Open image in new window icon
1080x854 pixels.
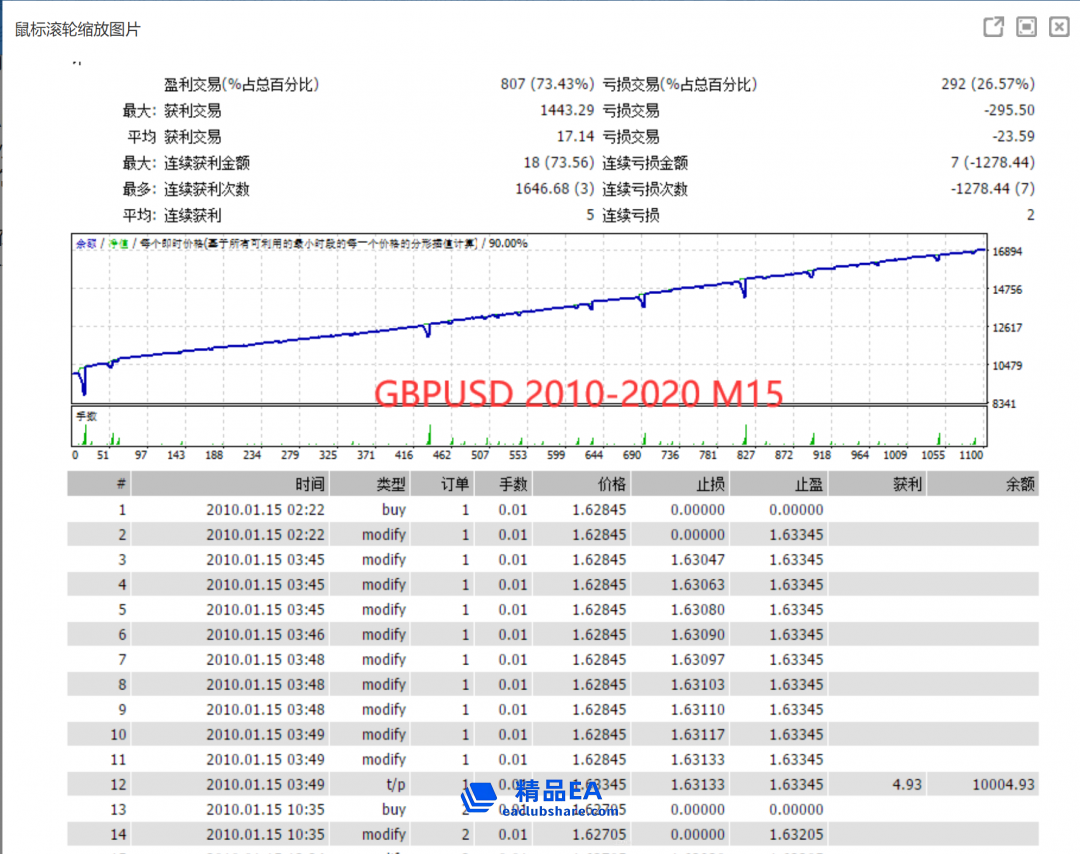point(993,27)
